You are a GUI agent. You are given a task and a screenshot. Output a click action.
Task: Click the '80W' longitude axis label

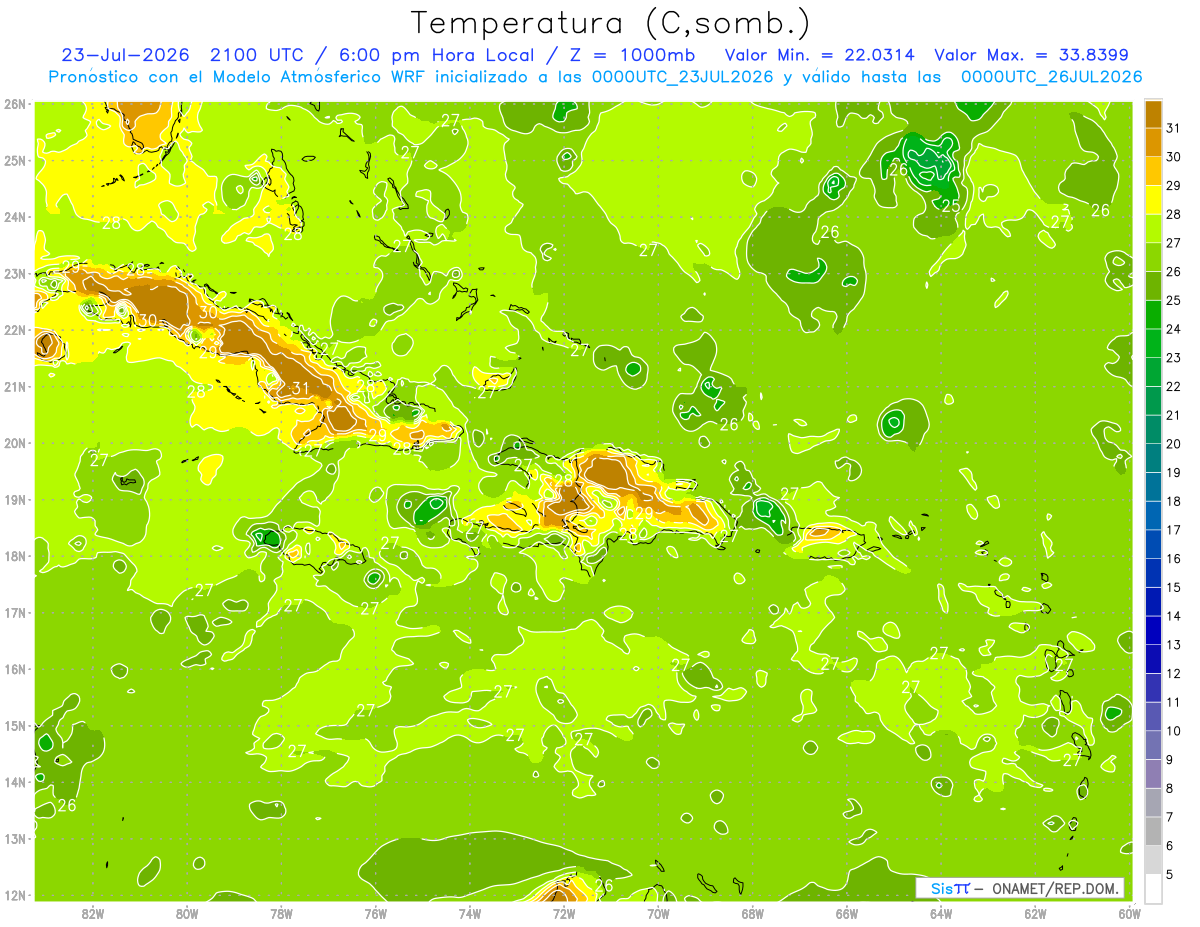[187, 912]
